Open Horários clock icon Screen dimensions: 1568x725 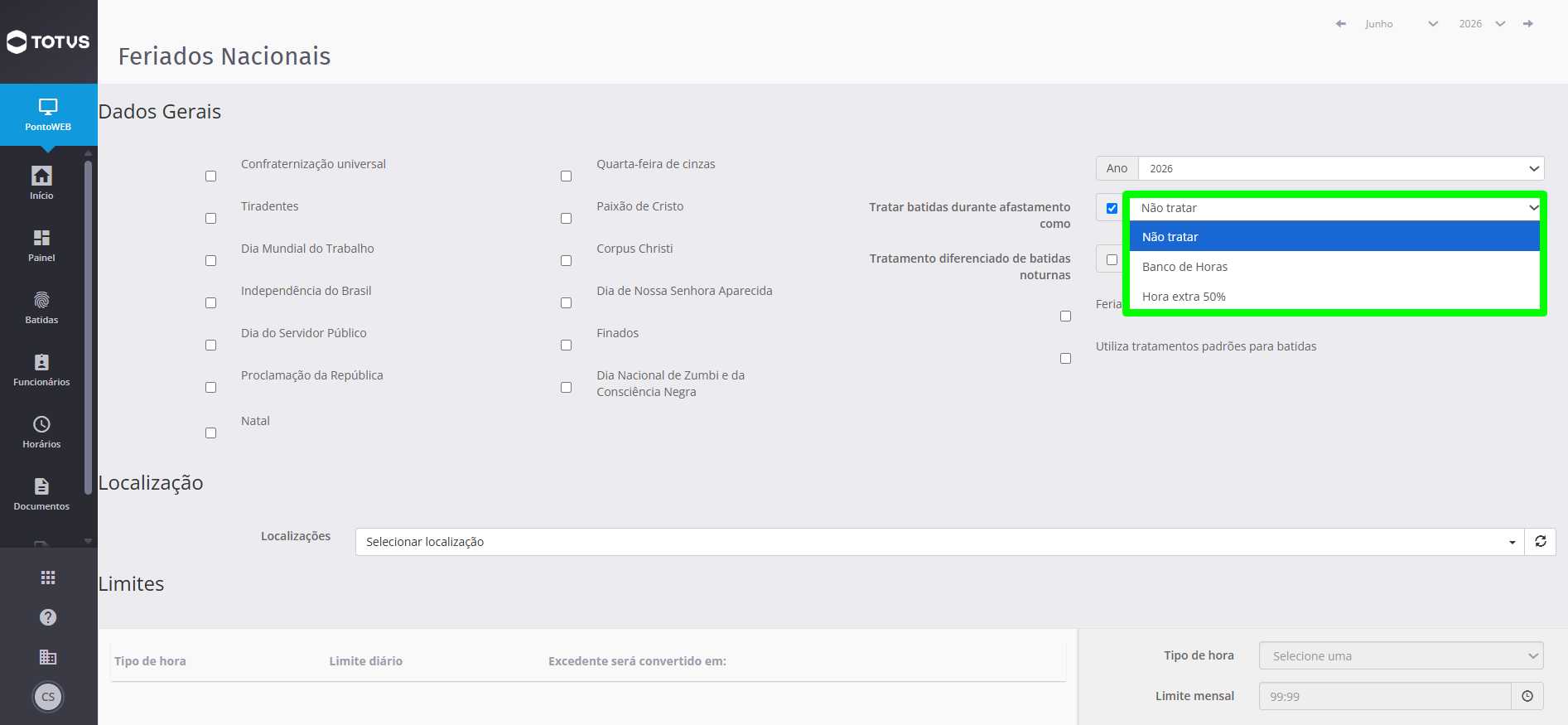[41, 424]
